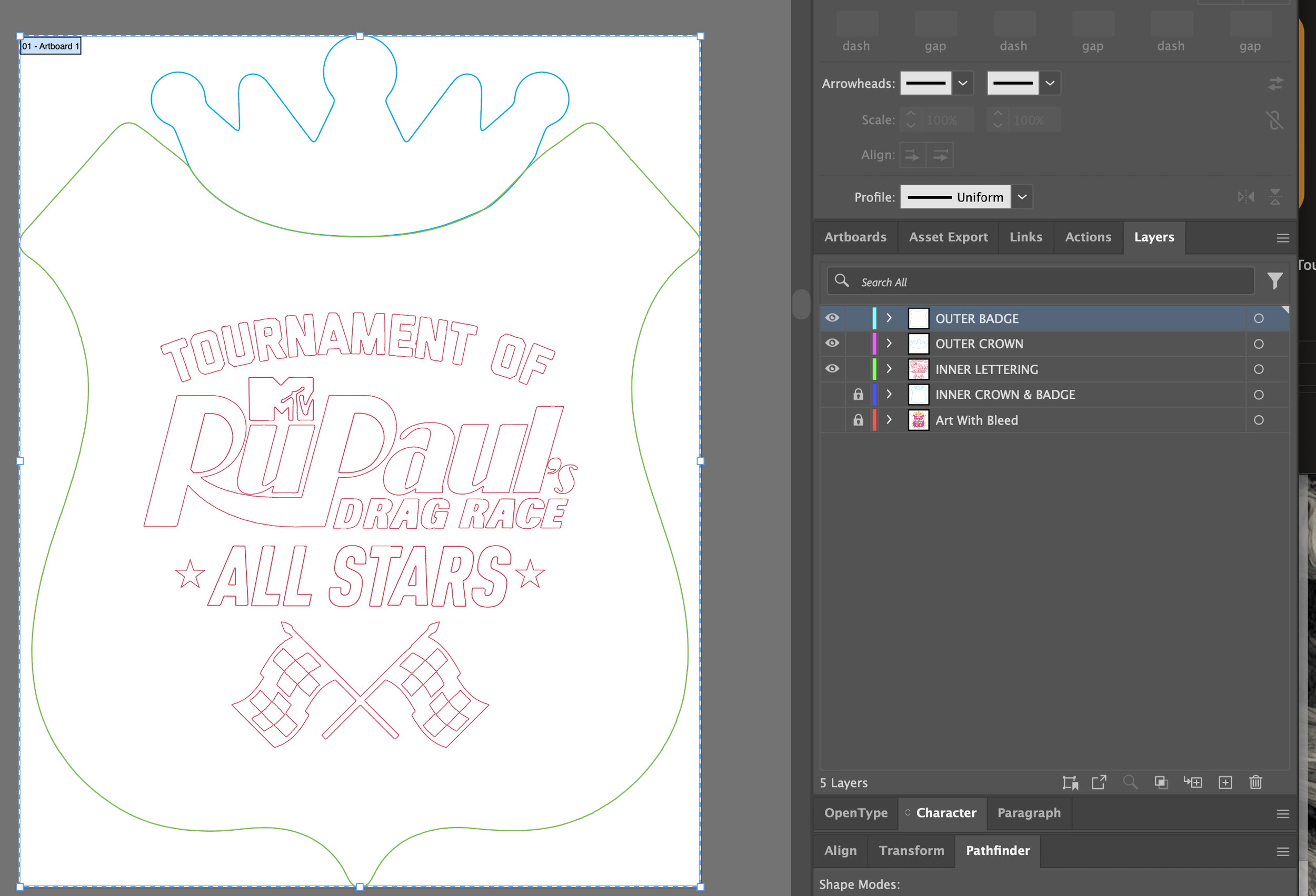Click the box-with-arrow export icon in Layers footer
Image resolution: width=1316 pixels, height=896 pixels.
point(1099,782)
